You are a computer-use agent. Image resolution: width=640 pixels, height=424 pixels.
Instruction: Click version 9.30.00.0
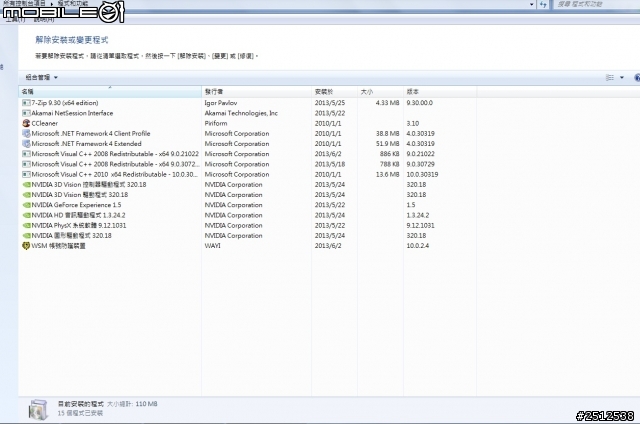point(420,103)
